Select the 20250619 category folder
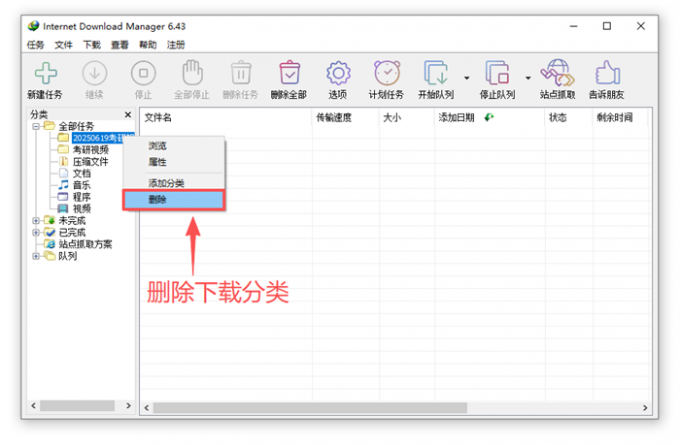Image resolution: width=680 pixels, height=445 pixels. [98, 138]
